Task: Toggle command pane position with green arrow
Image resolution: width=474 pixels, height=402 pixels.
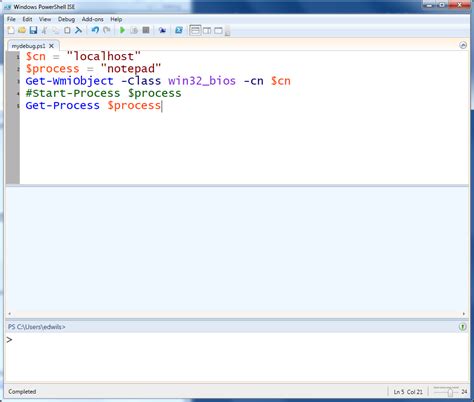Action: 463,327
